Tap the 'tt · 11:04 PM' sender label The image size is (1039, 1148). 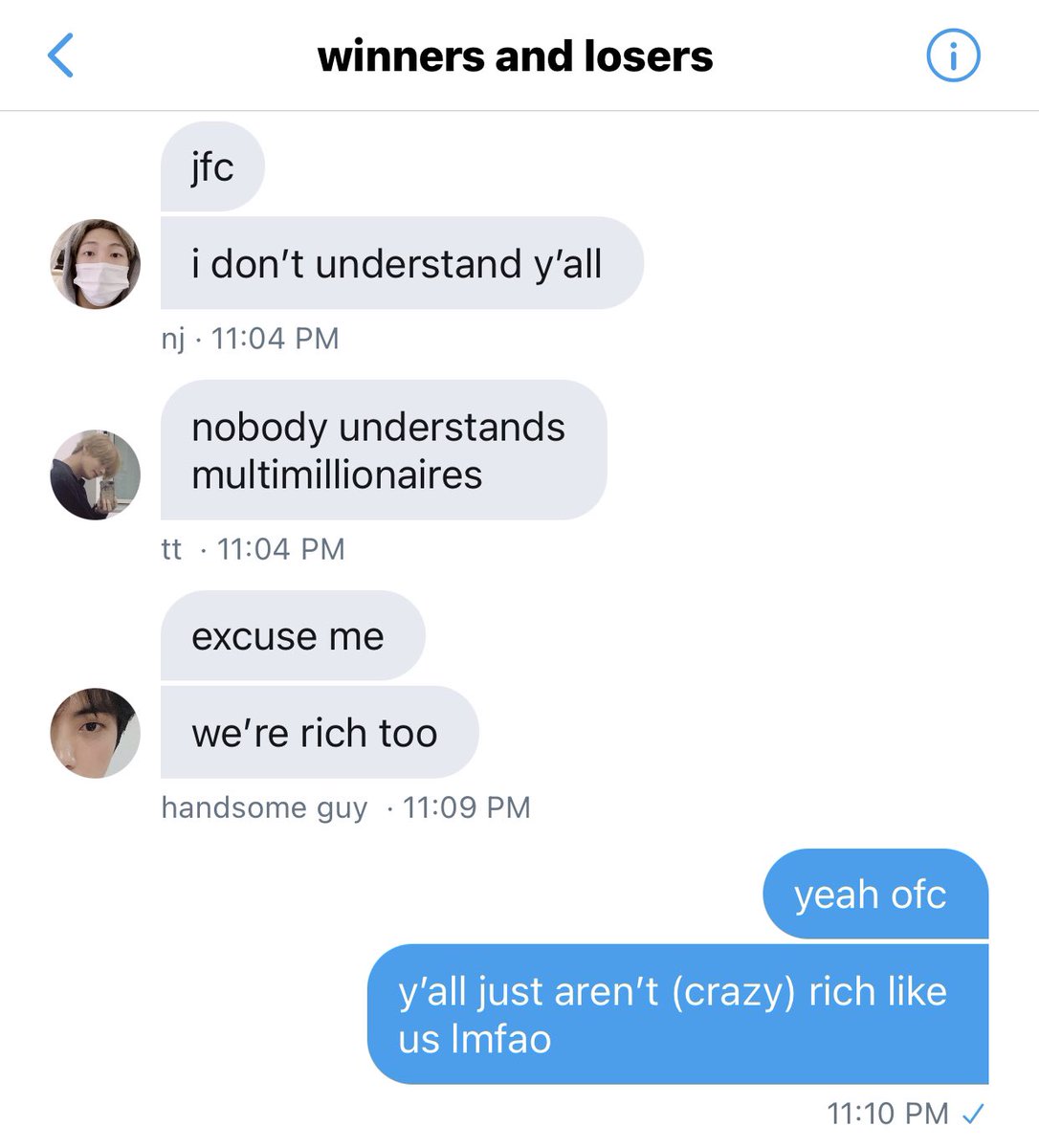[253, 549]
